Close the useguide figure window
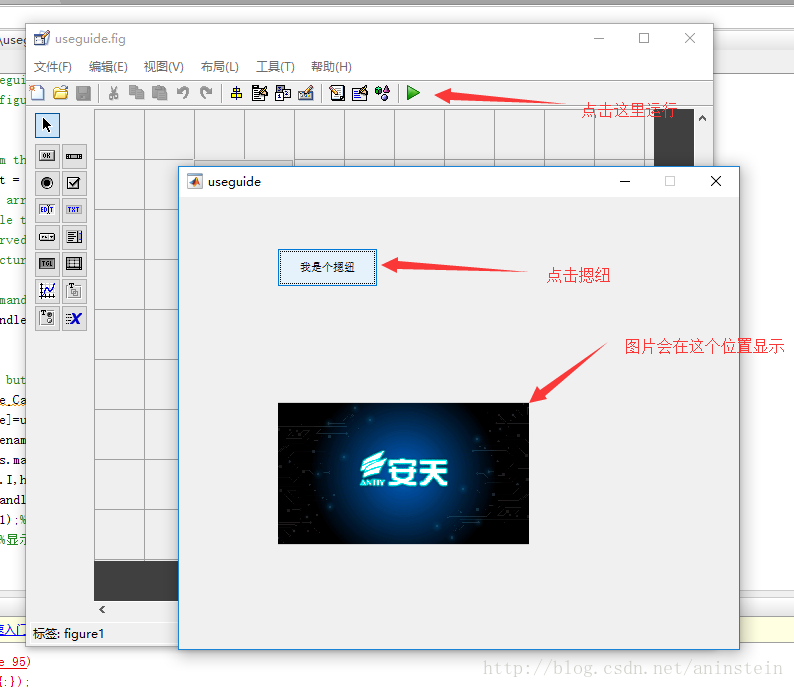This screenshot has width=794, height=688. click(x=716, y=181)
